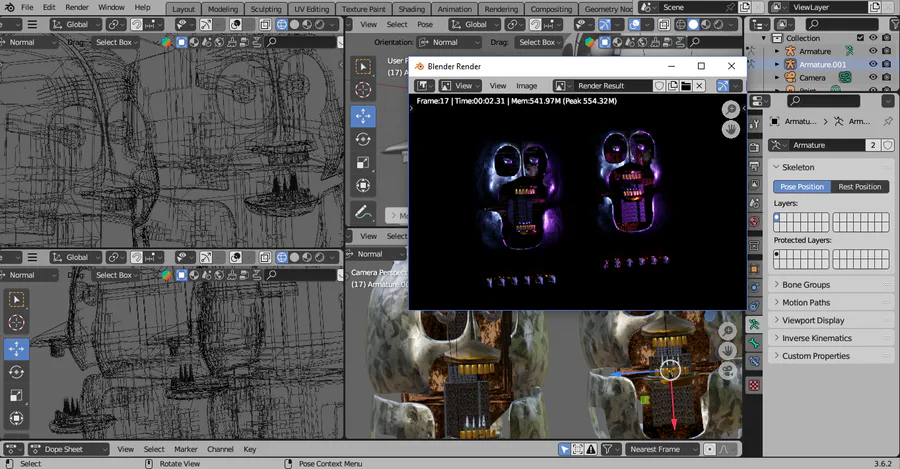This screenshot has width=900, height=469.
Task: Click pan hand gizmo in Blender Render window
Action: [731, 129]
